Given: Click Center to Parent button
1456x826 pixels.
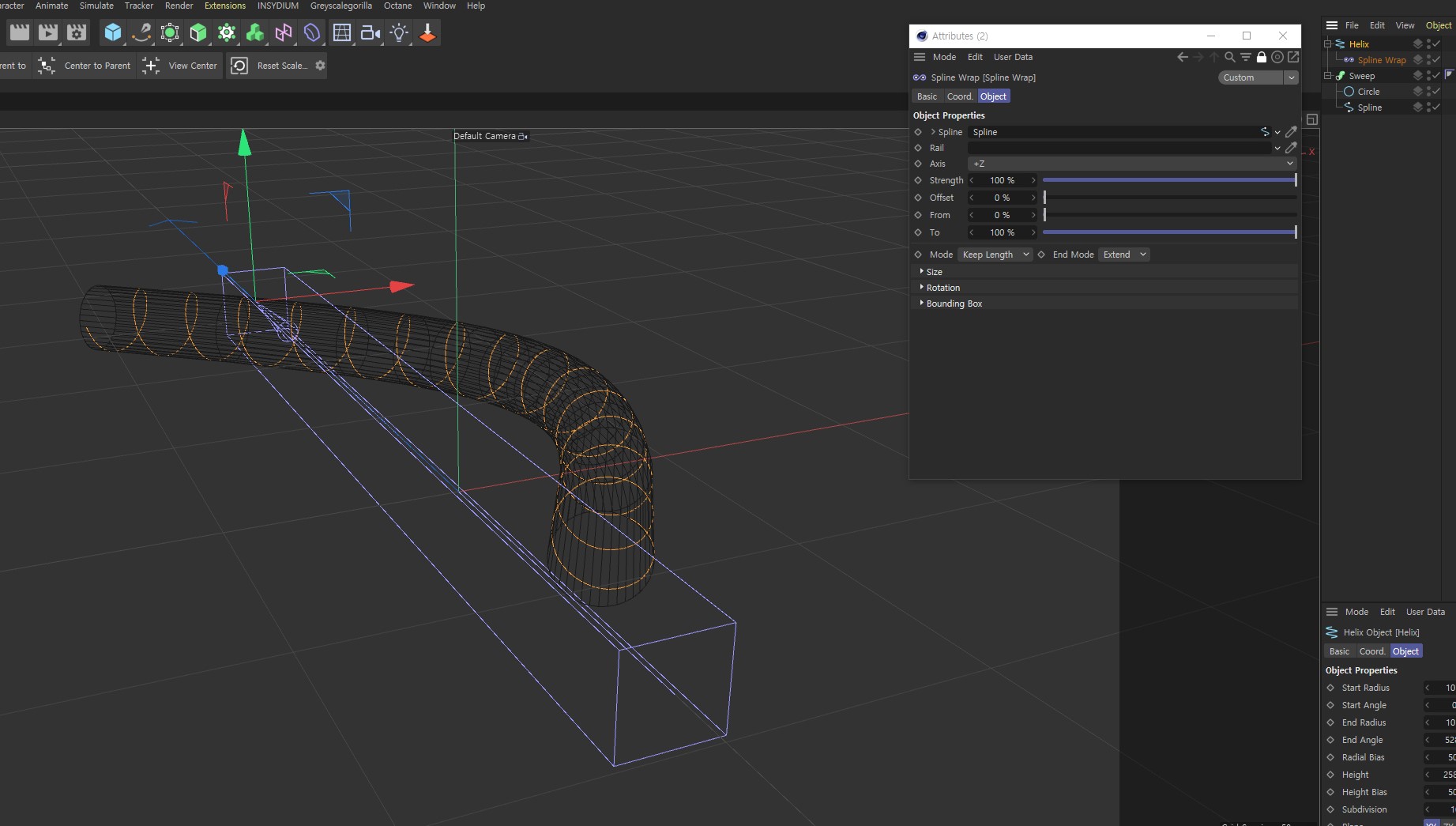Looking at the screenshot, I should tap(85, 66).
